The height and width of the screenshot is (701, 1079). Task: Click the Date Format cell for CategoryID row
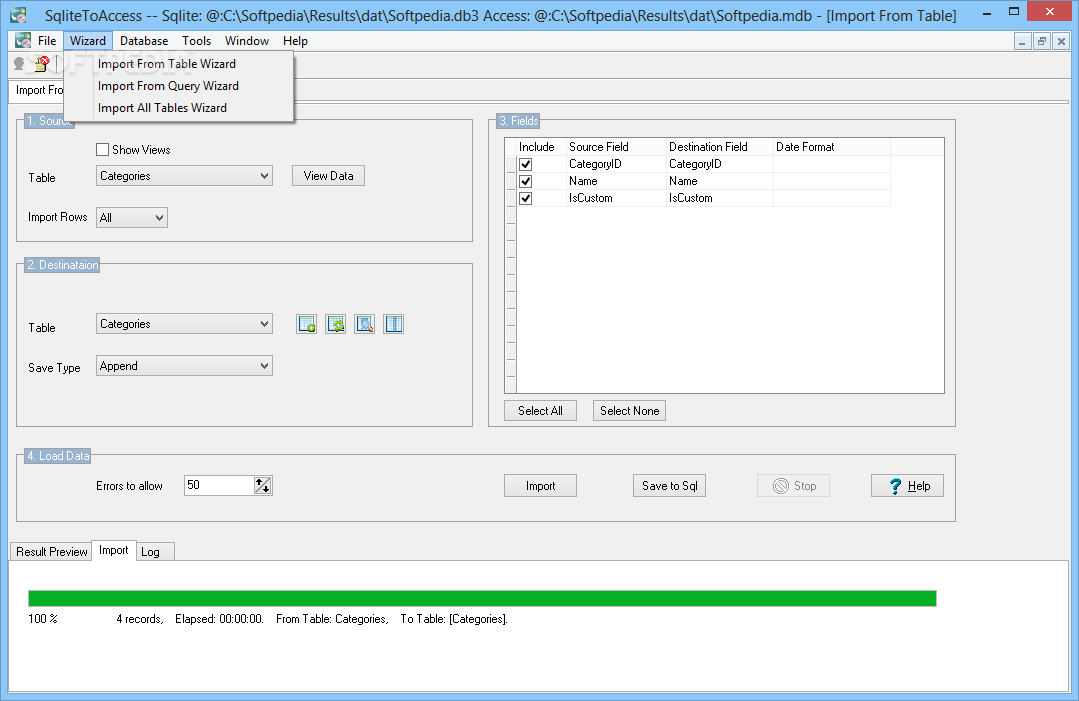pos(831,164)
